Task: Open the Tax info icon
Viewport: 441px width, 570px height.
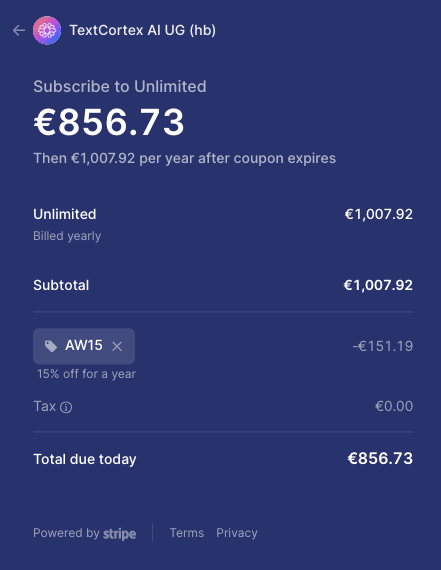Action: click(66, 407)
